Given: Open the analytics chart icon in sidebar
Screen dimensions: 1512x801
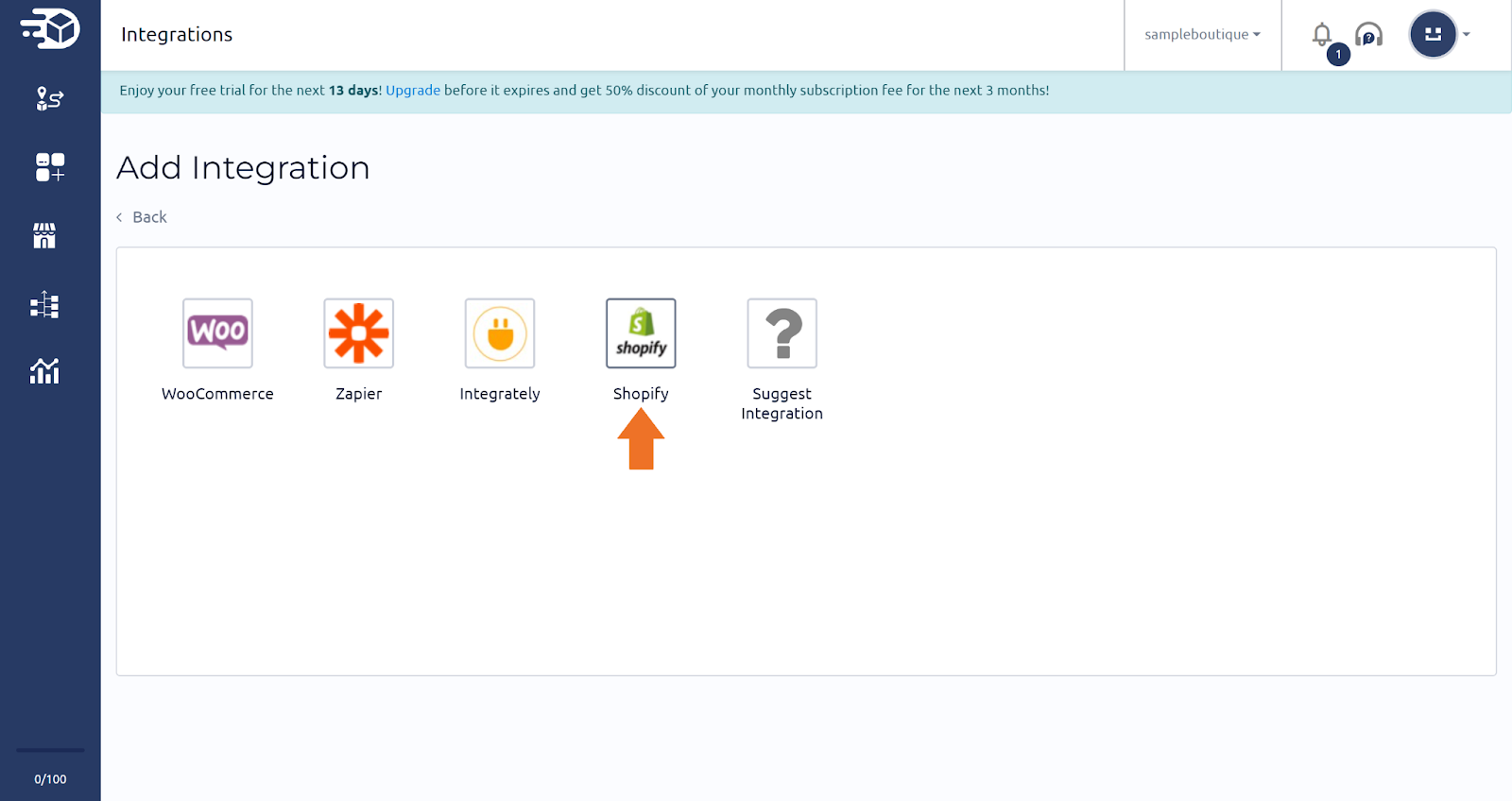Looking at the screenshot, I should 44,371.
